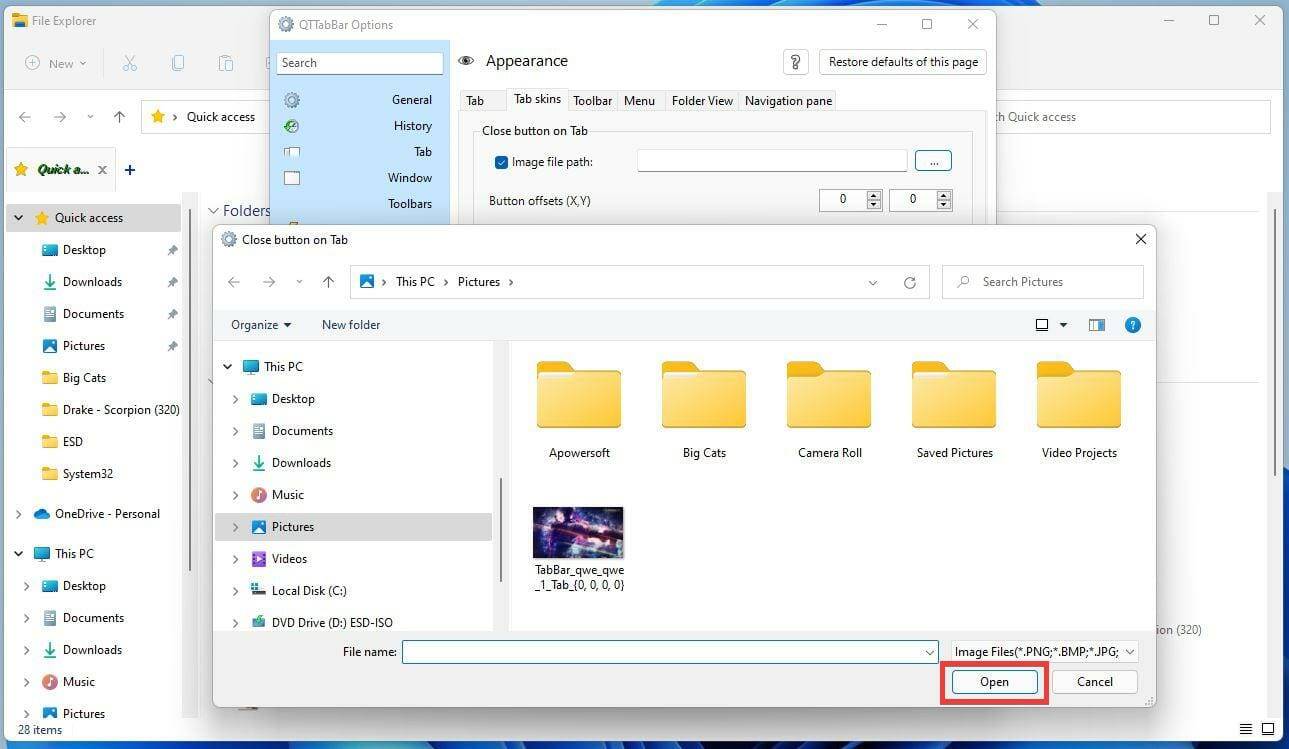Toggle the eye icon beside Appearance
The width and height of the screenshot is (1289, 749).
(x=465, y=60)
